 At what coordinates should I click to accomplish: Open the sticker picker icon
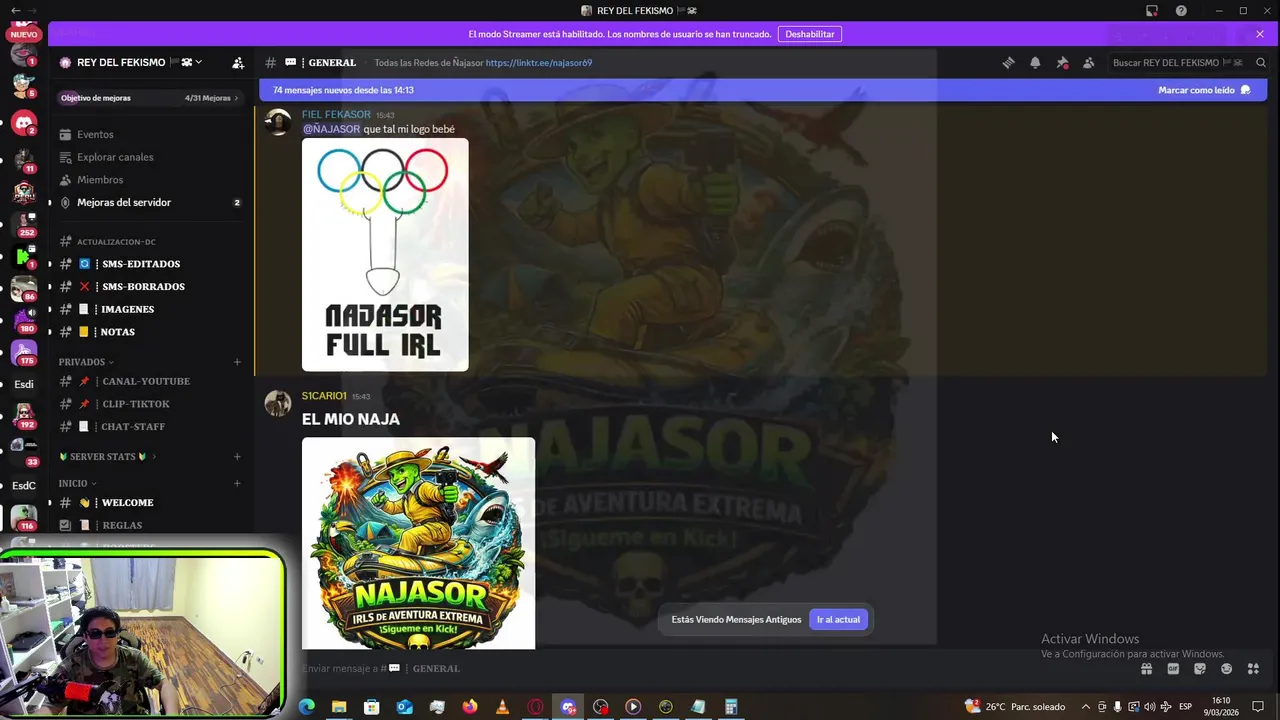pyautogui.click(x=1200, y=669)
